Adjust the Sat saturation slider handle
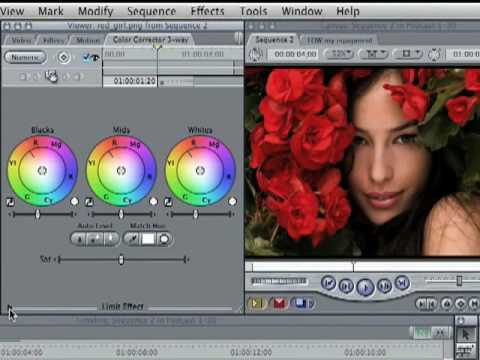This screenshot has width=480, height=360. (x=121, y=259)
